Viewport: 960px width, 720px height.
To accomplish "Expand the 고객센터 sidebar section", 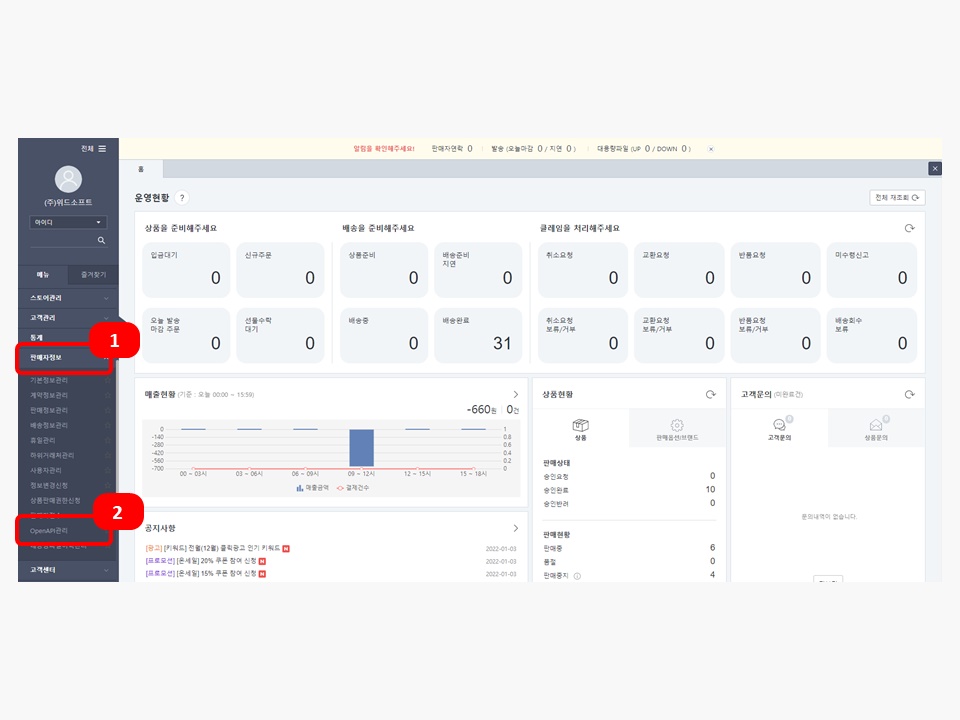I will tap(107, 570).
